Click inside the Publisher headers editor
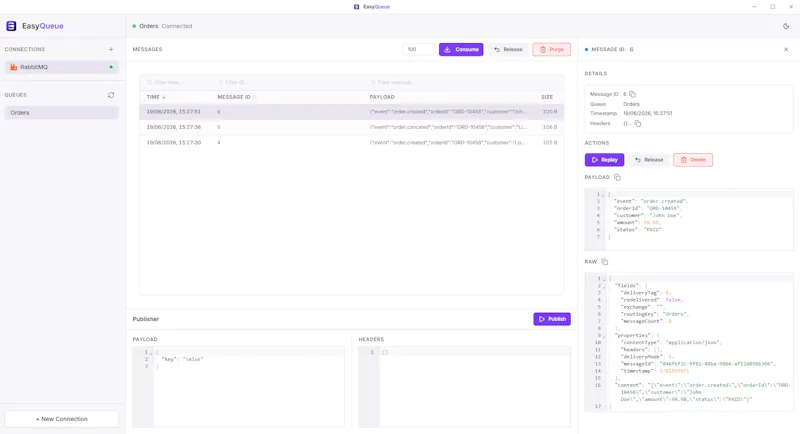800x434 pixels. [x=474, y=387]
